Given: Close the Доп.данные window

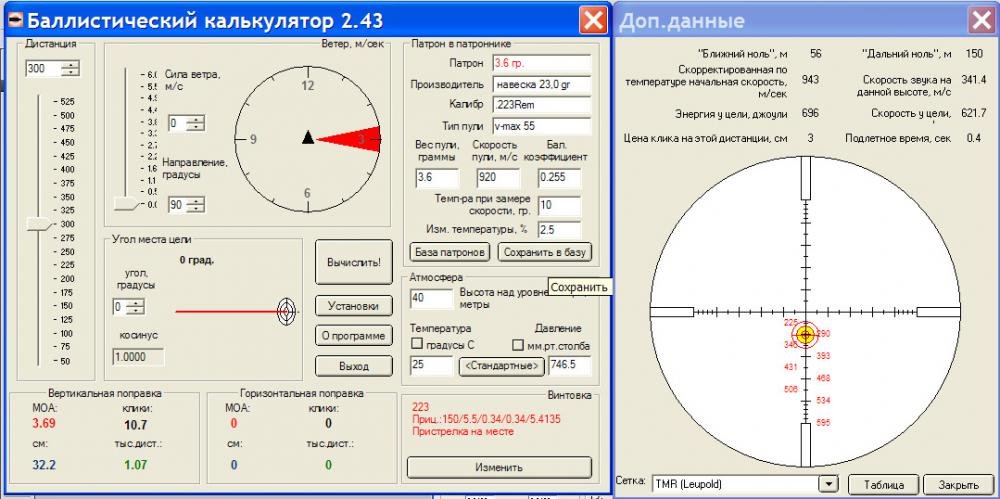Looking at the screenshot, I should (981, 20).
